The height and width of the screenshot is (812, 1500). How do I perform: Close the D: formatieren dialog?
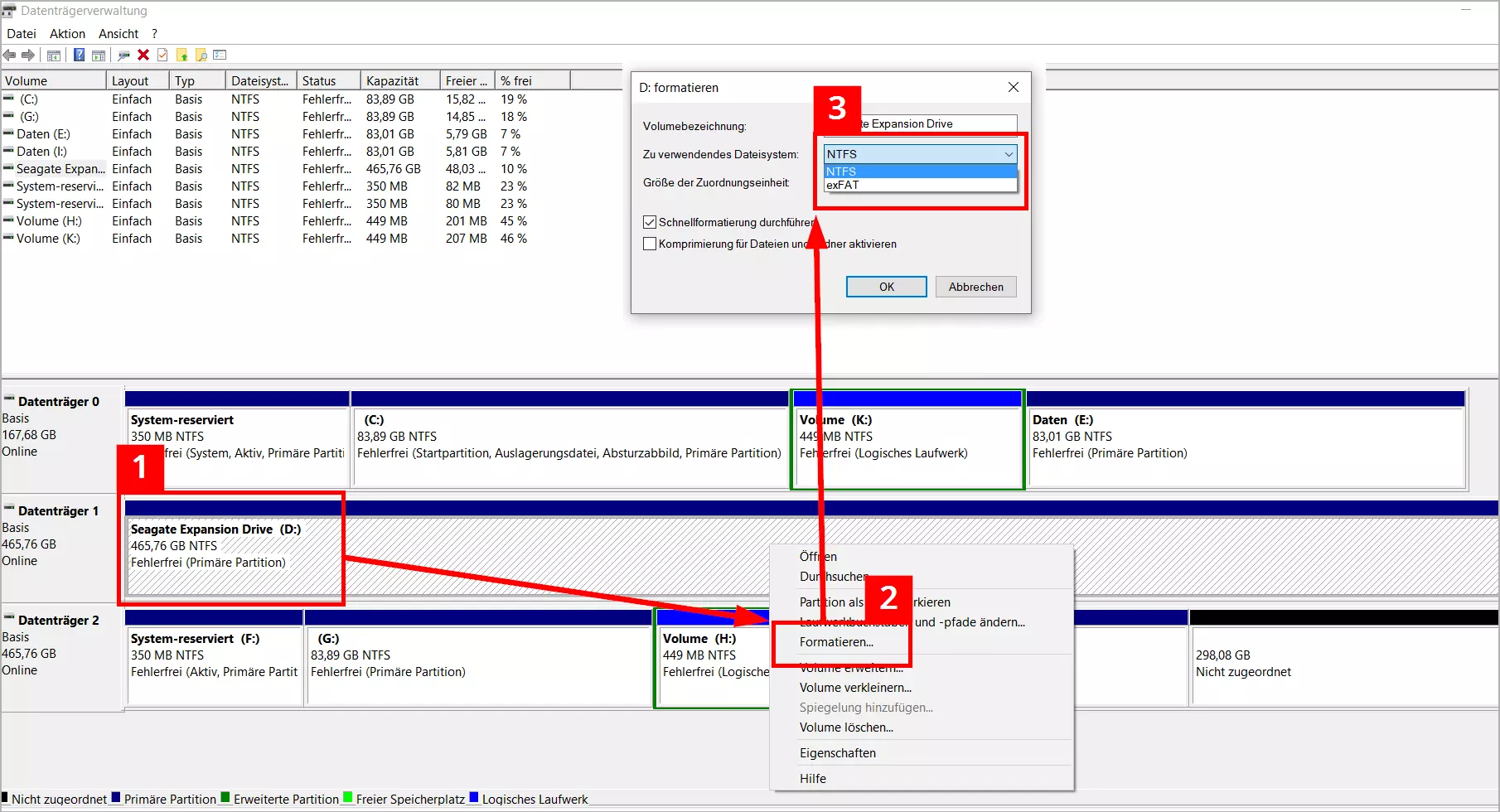click(1014, 87)
